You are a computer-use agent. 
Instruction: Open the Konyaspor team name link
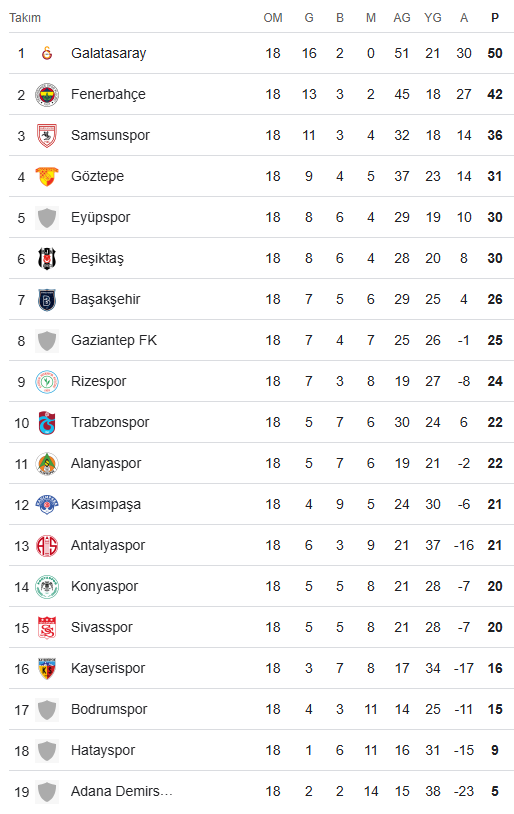click(x=104, y=587)
